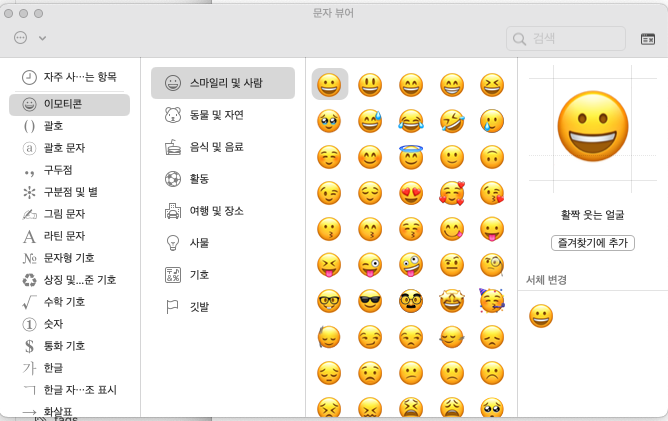Select the font variation emoji under 서체 변경

coord(541,316)
